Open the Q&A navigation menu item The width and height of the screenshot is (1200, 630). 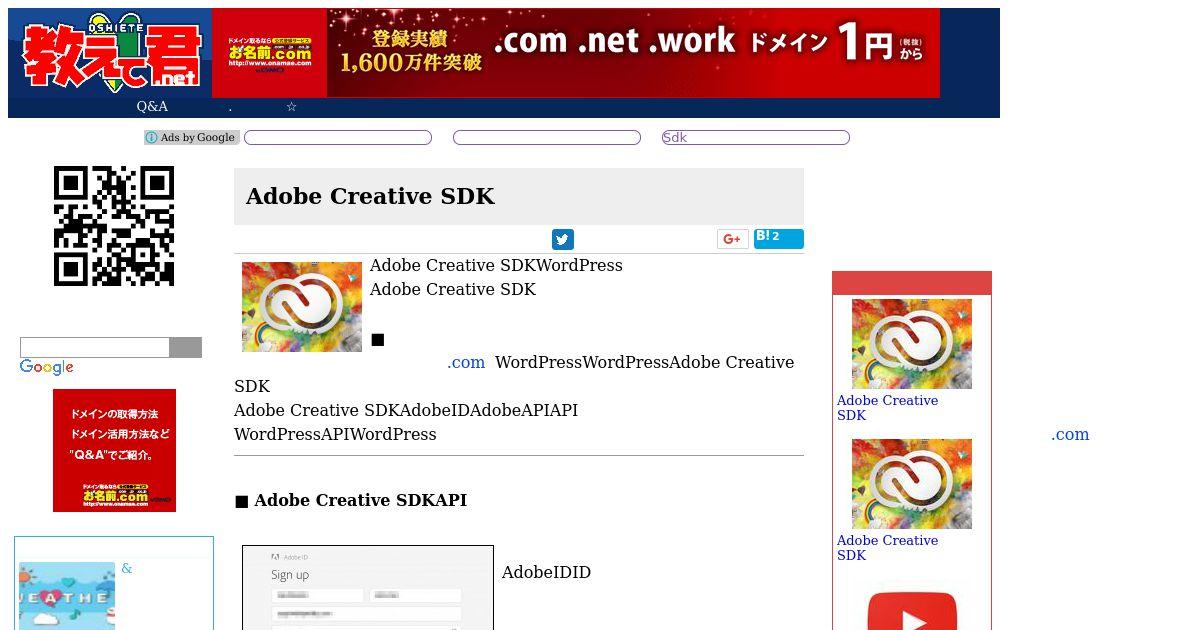[152, 107]
